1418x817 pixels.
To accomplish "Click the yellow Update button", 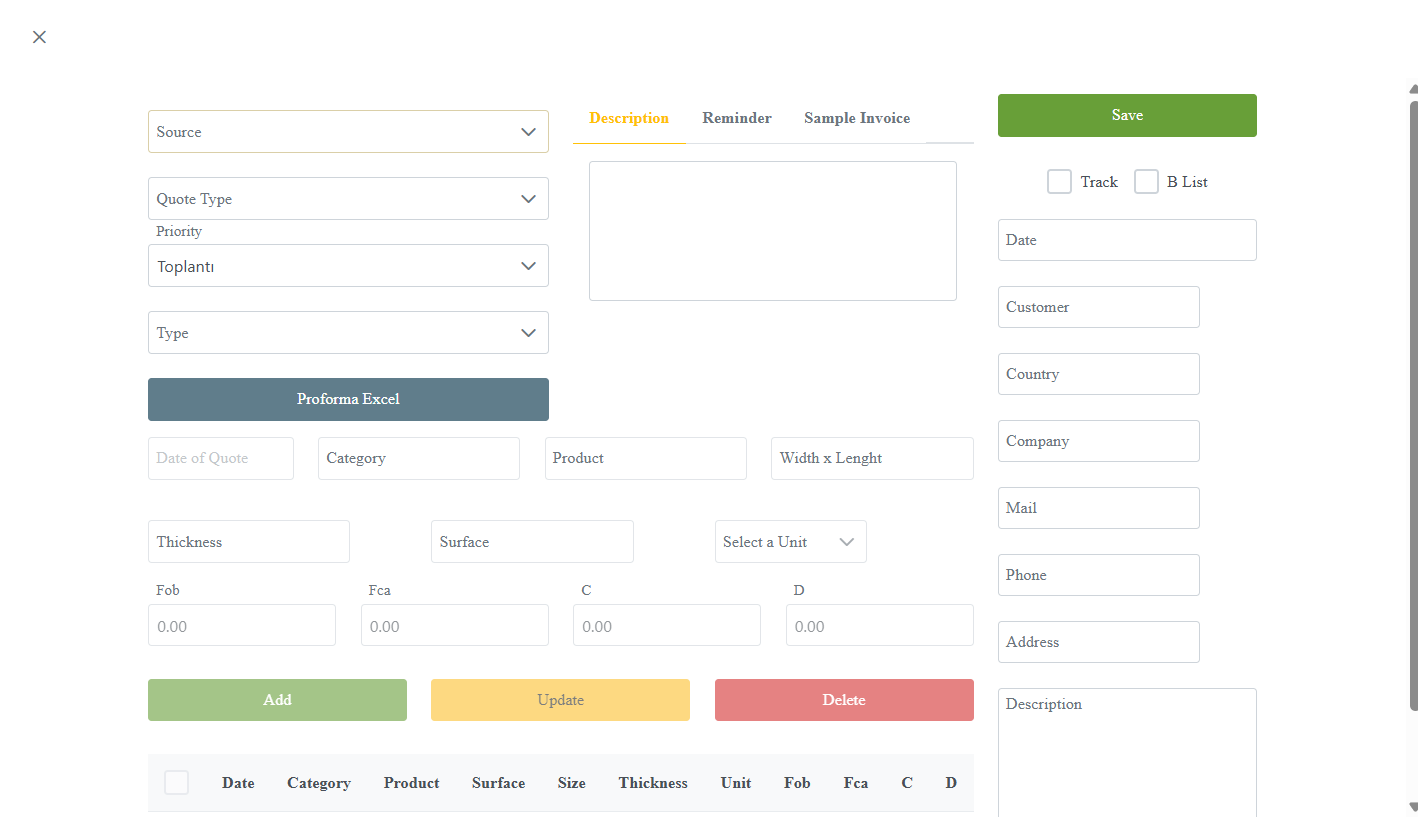I will 560,700.
